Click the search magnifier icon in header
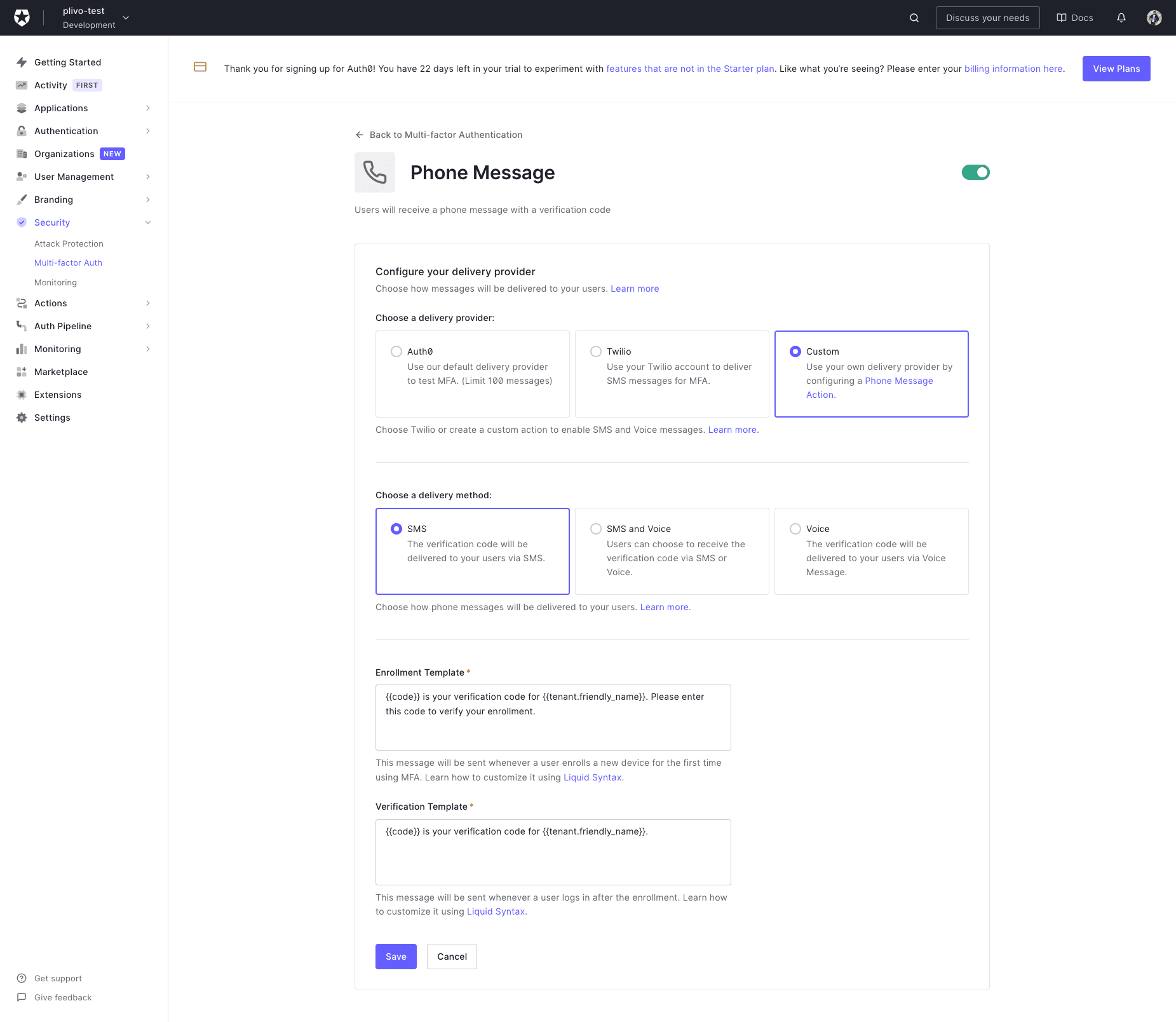This screenshot has width=1176, height=1022. (914, 18)
